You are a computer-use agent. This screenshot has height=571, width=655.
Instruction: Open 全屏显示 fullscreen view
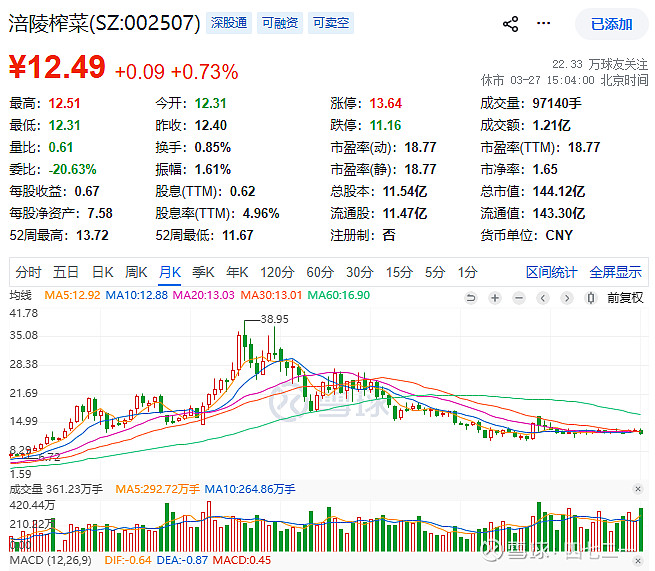click(x=615, y=272)
